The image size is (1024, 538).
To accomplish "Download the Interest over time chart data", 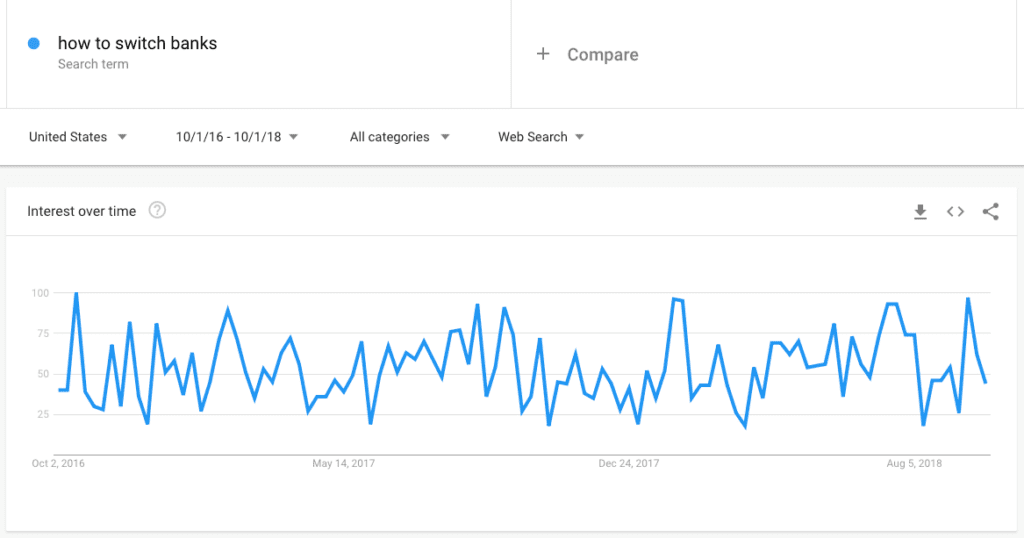I will [x=920, y=212].
